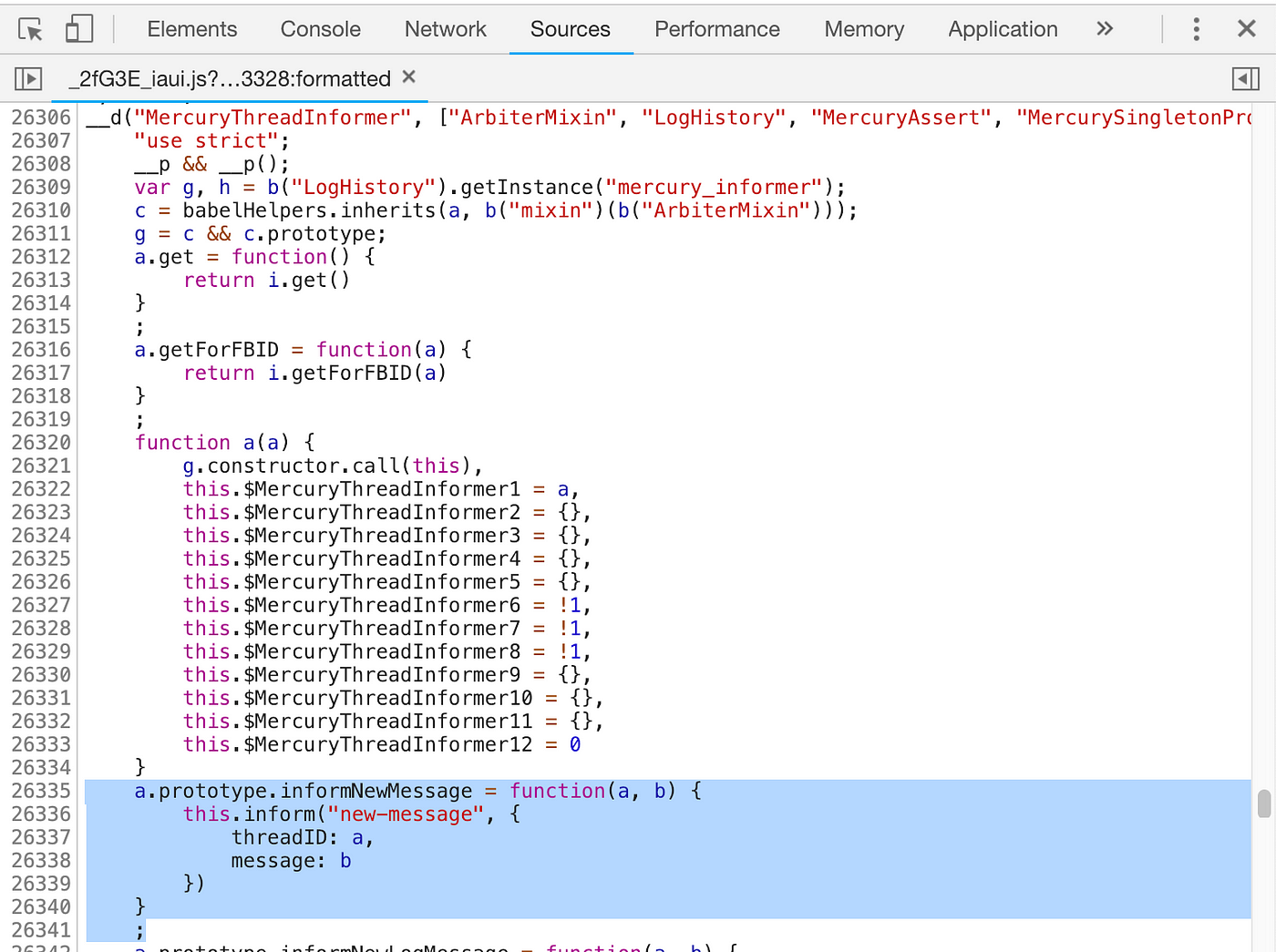1276x952 pixels.
Task: Show the file navigator pane
Action: [28, 79]
